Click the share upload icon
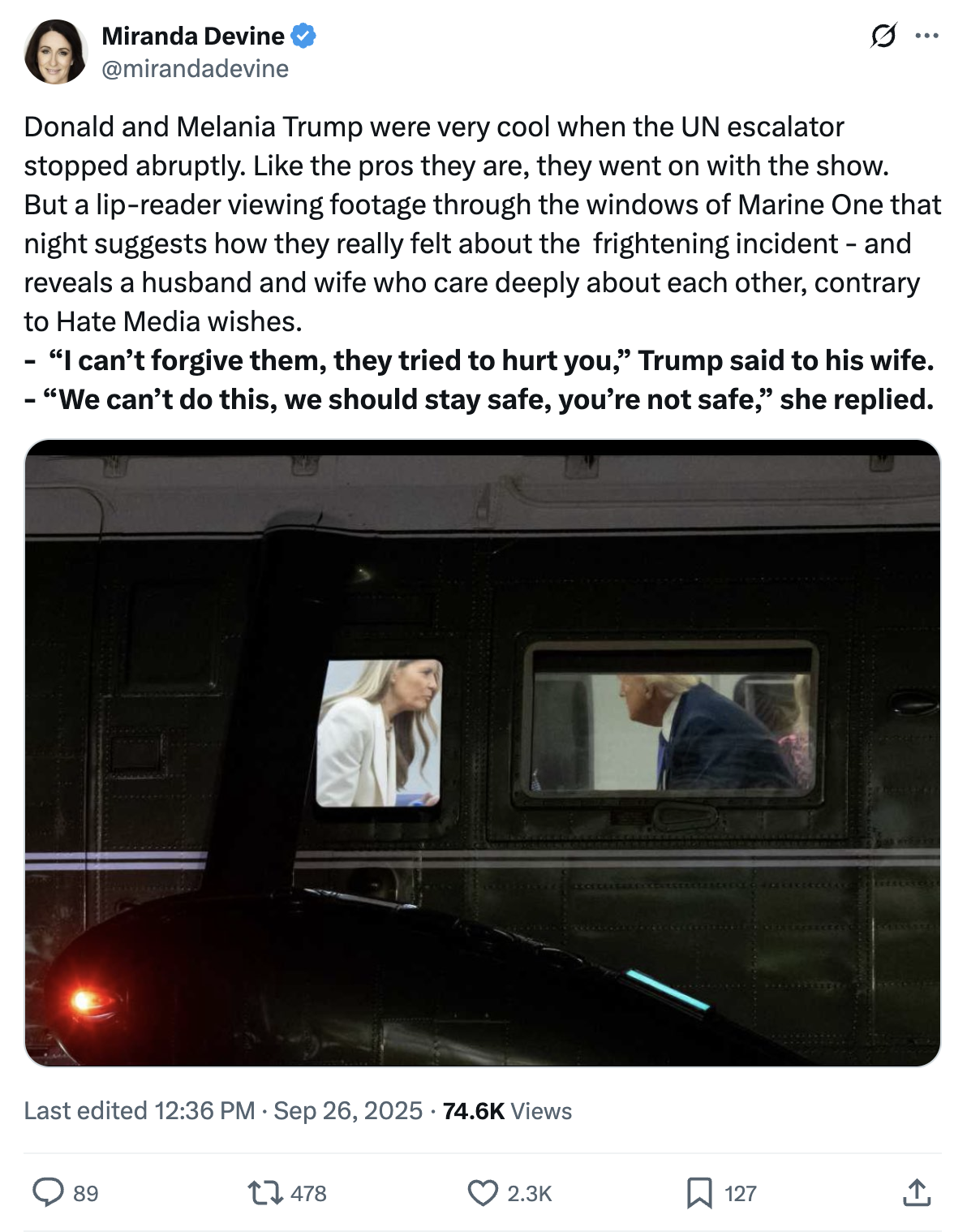The image size is (967, 1232). click(x=917, y=1192)
